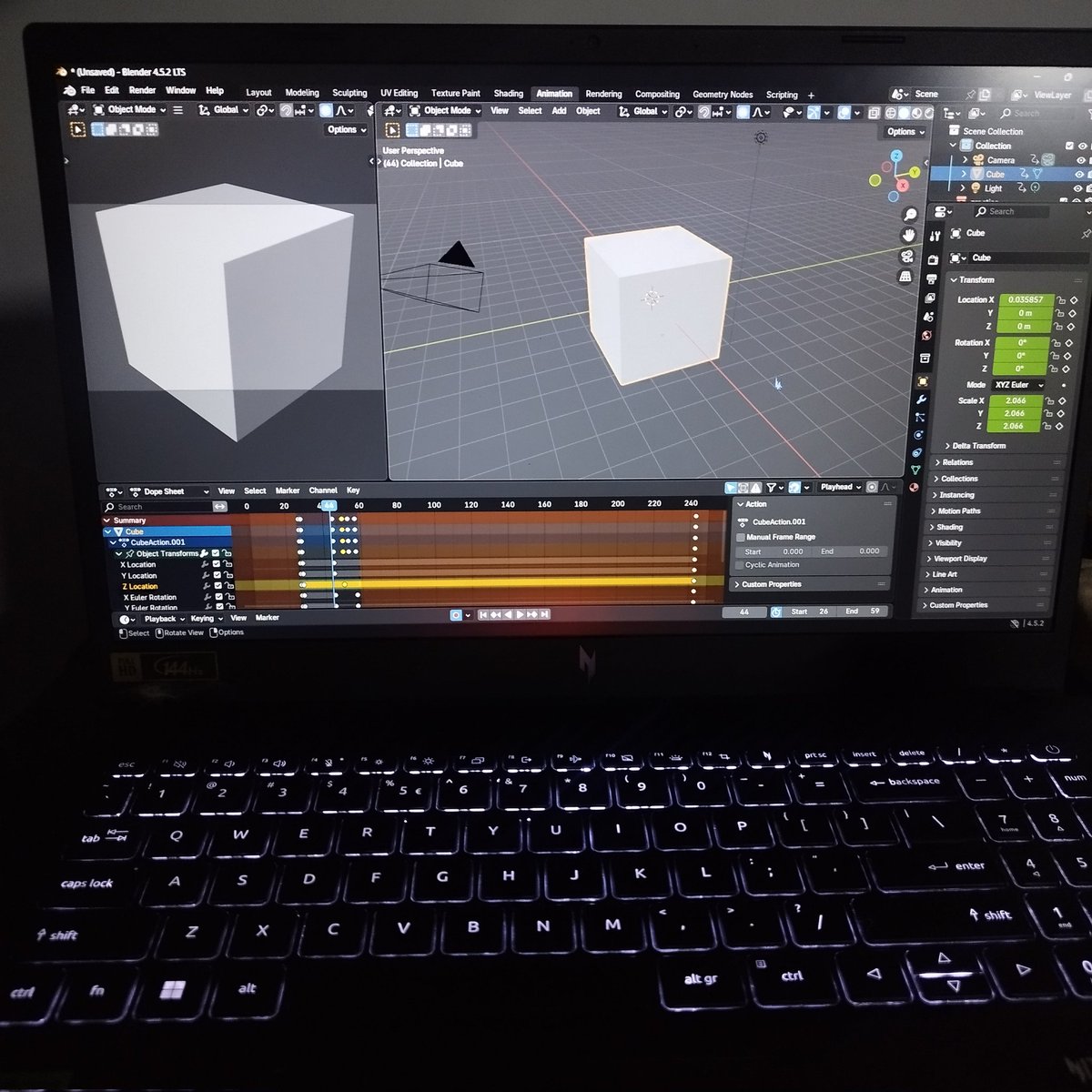1092x1092 pixels.
Task: Open the Physics properties tab icon
Action: (919, 435)
